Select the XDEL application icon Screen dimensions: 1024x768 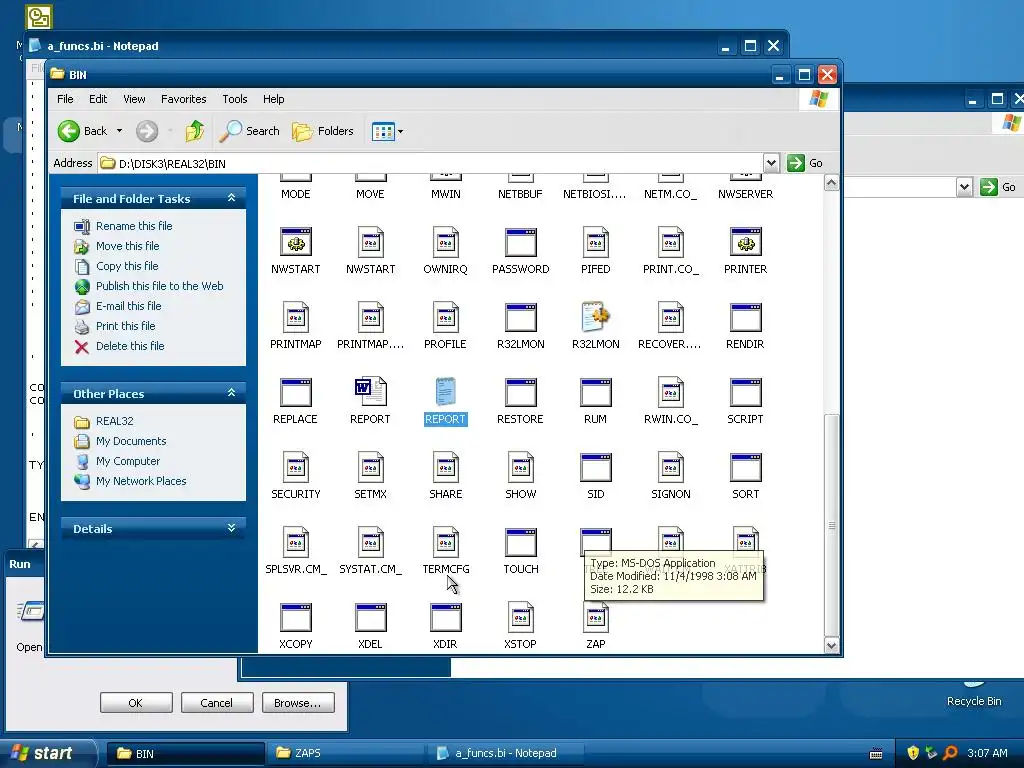370,618
